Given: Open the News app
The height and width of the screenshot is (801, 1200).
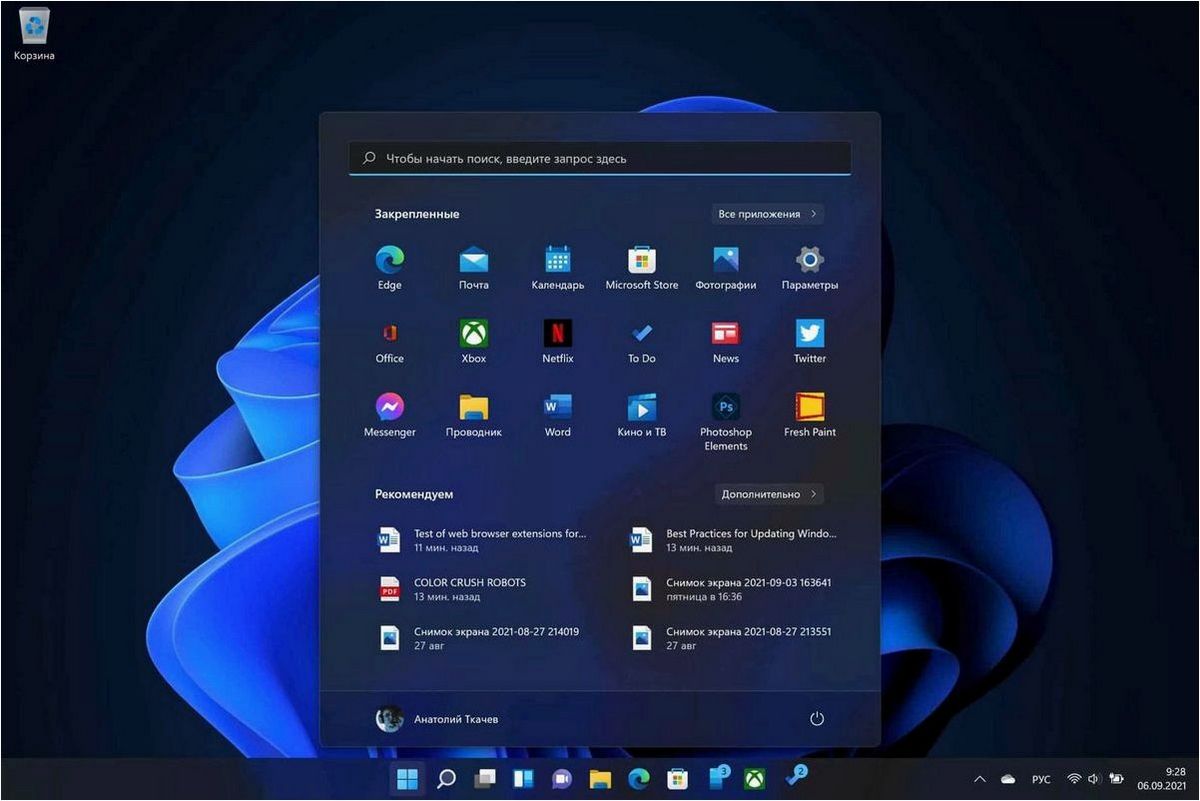Looking at the screenshot, I should pos(726,342).
